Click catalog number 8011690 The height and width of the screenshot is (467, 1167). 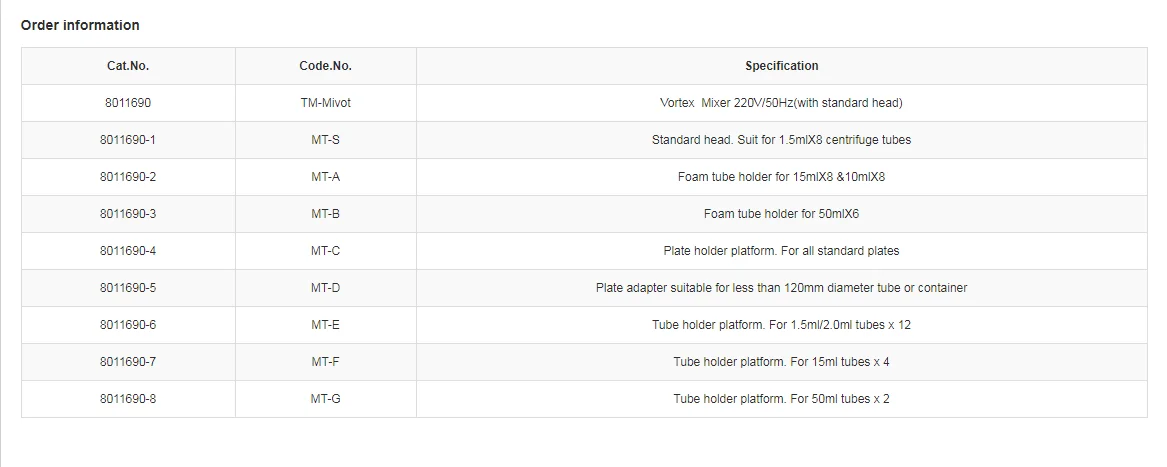[x=128, y=103]
